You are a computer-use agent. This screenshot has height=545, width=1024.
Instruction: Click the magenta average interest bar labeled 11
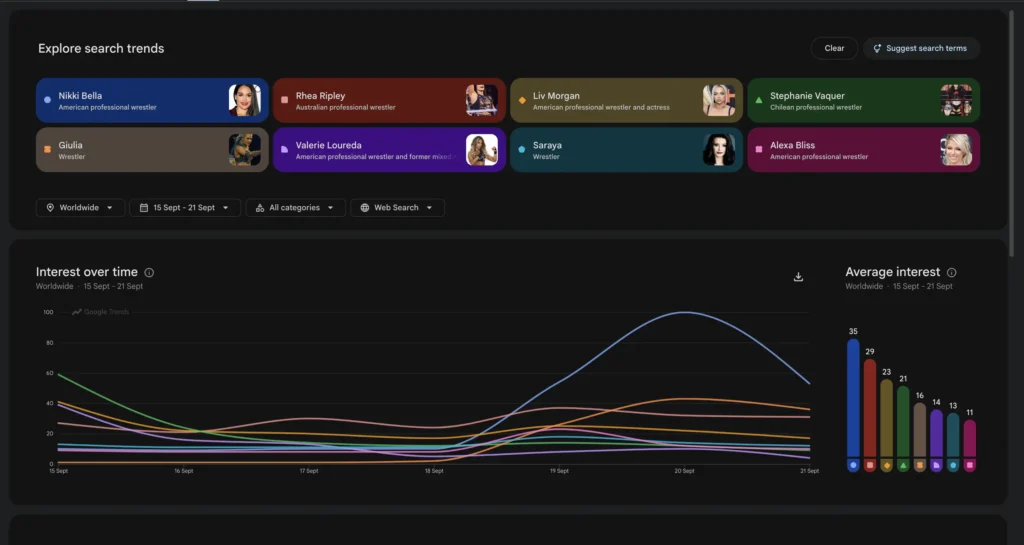[x=970, y=439]
